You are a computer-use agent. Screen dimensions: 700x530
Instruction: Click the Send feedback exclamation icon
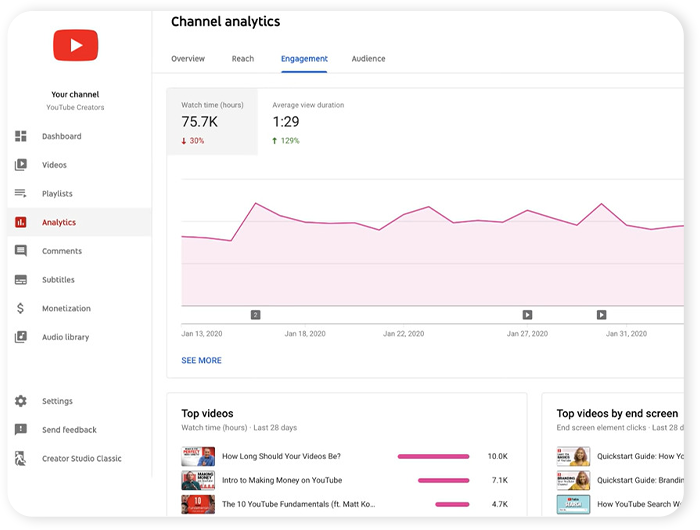[21, 430]
